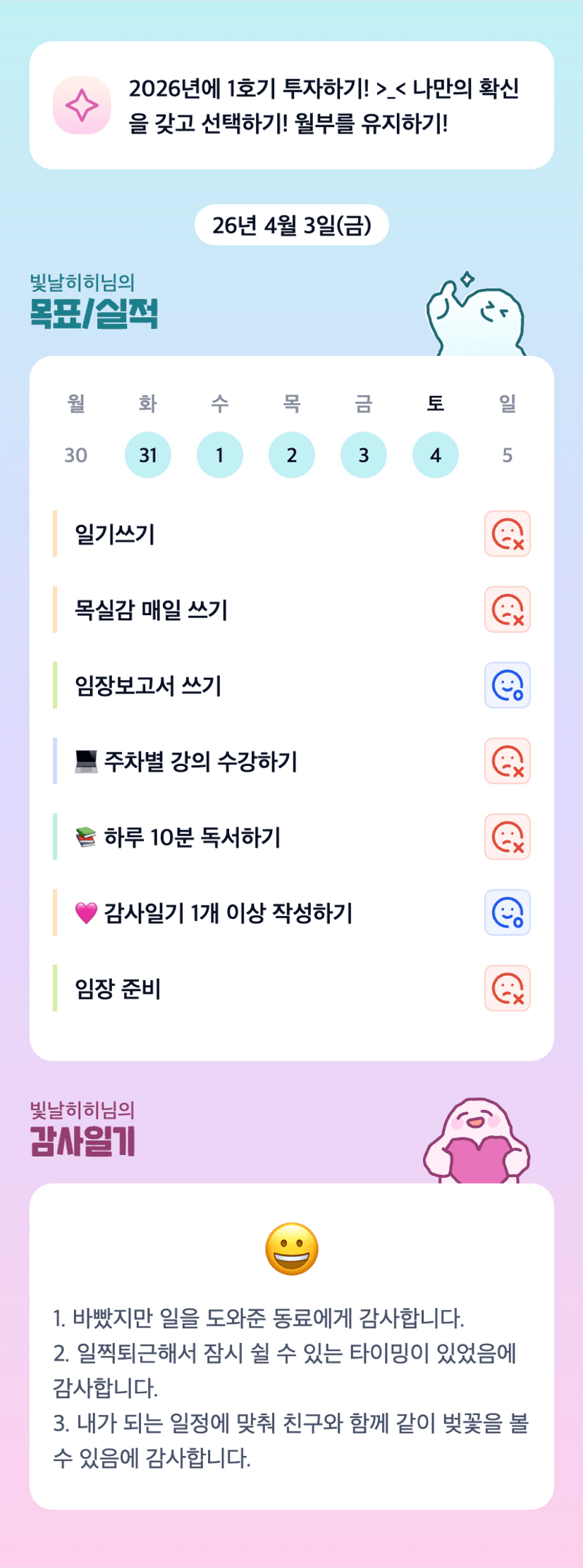The image size is (583, 1568).
Task: Select day 4 under 토 in the calendar
Action: [436, 455]
